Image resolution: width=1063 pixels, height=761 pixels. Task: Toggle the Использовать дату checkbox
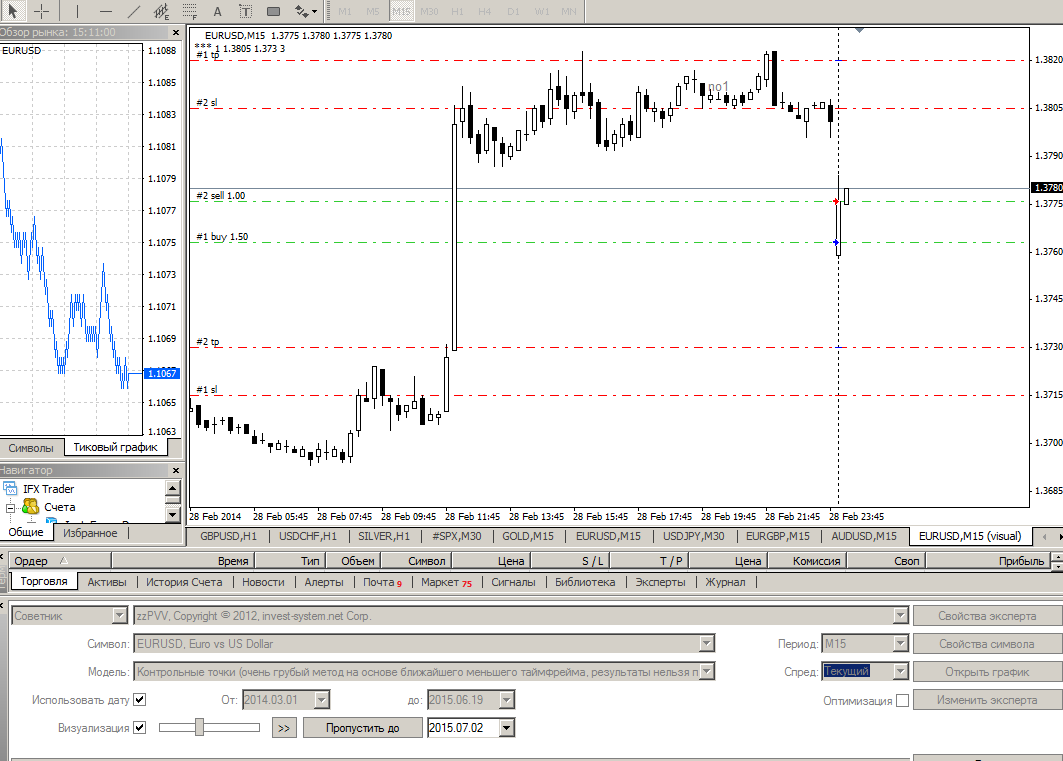point(140,699)
